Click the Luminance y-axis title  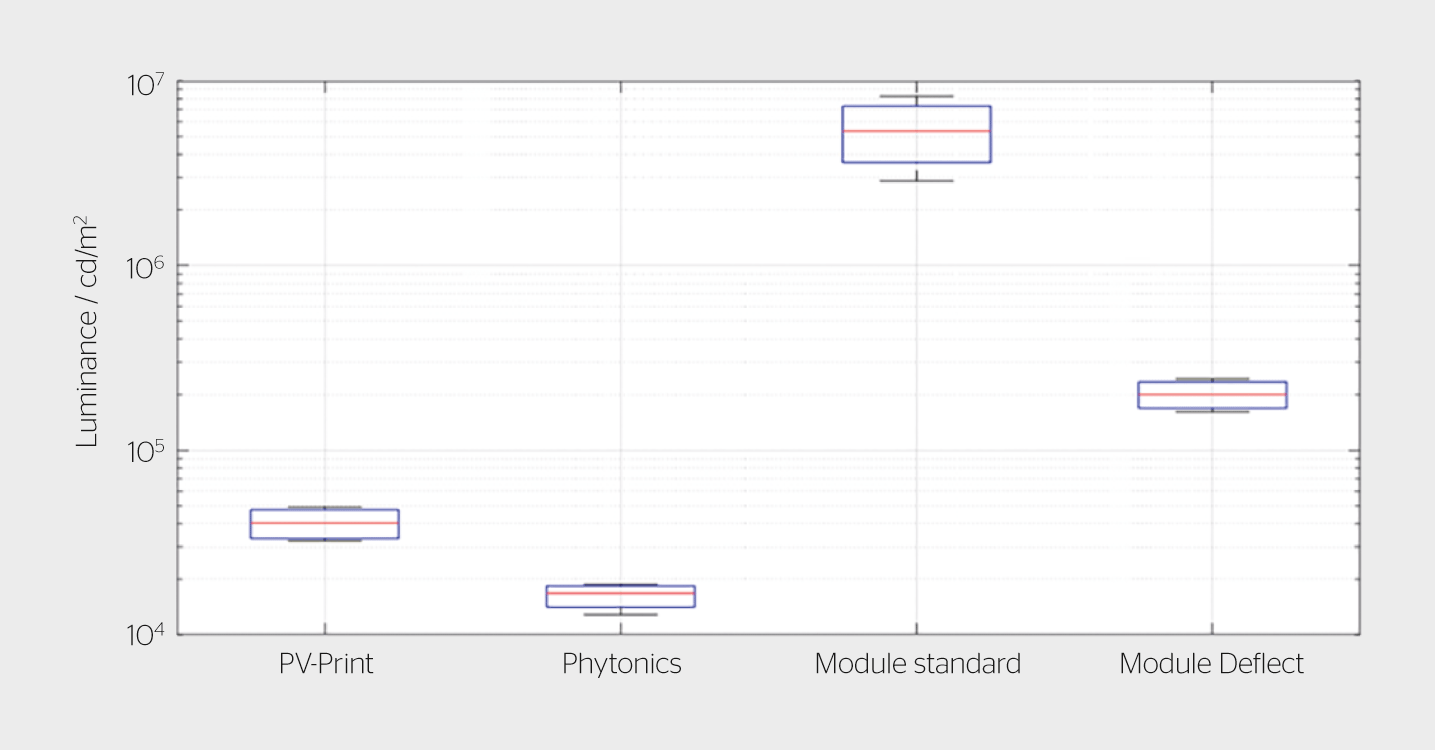pyautogui.click(x=88, y=331)
